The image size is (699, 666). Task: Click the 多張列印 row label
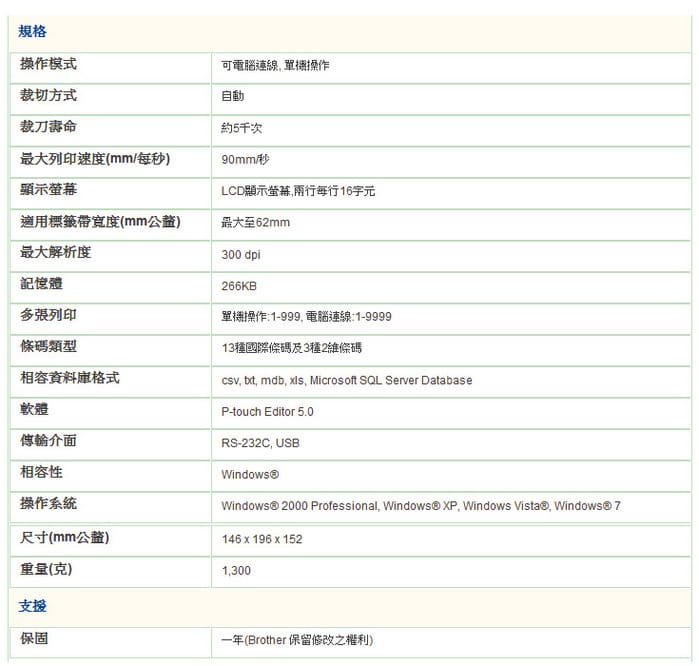coord(49,315)
